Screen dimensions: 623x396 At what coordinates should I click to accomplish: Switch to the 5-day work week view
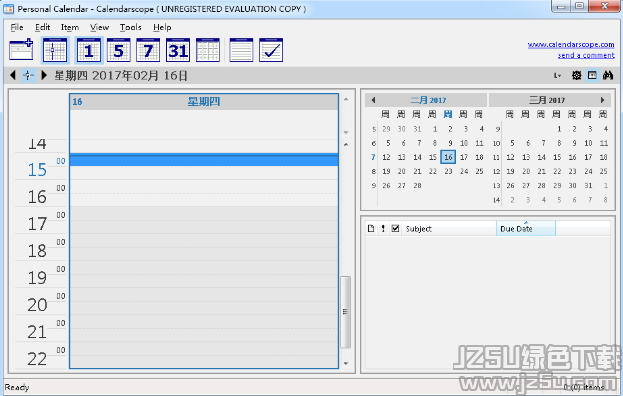pyautogui.click(x=118, y=50)
